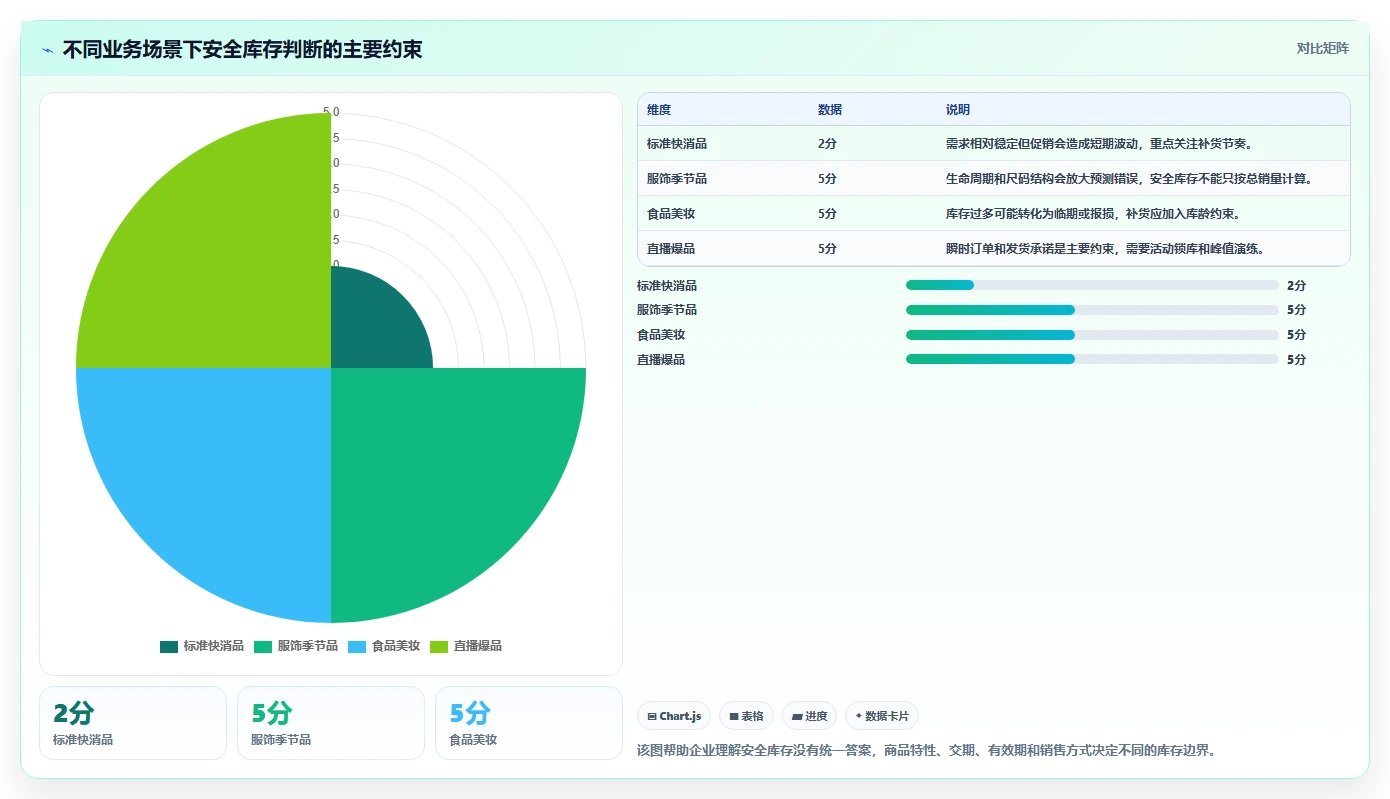
Task: Select 直播爆品 table row cell
Action: [671, 249]
